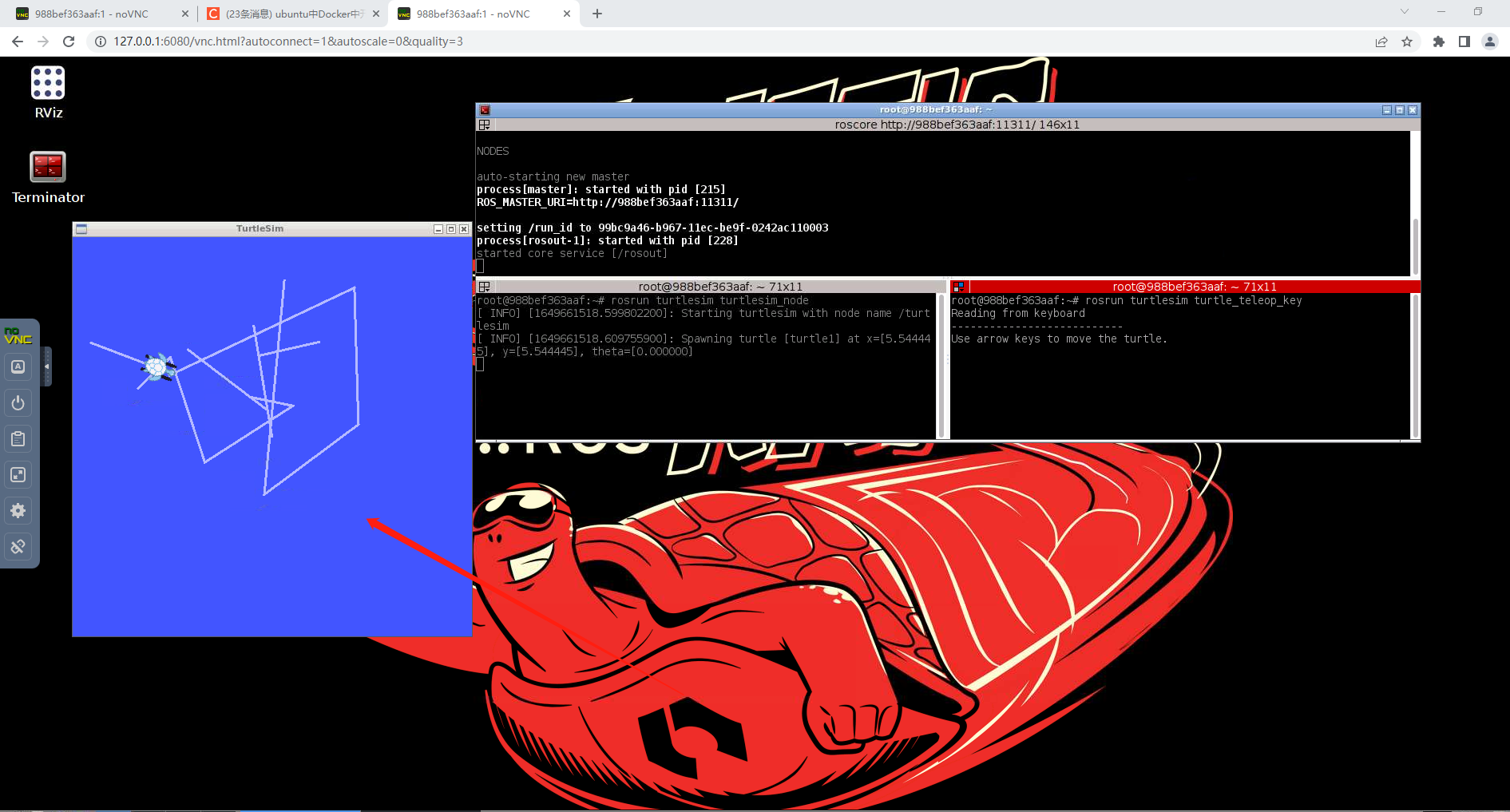This screenshot has width=1510, height=812.
Task: Bookmark this page with star icon
Action: point(1407,42)
